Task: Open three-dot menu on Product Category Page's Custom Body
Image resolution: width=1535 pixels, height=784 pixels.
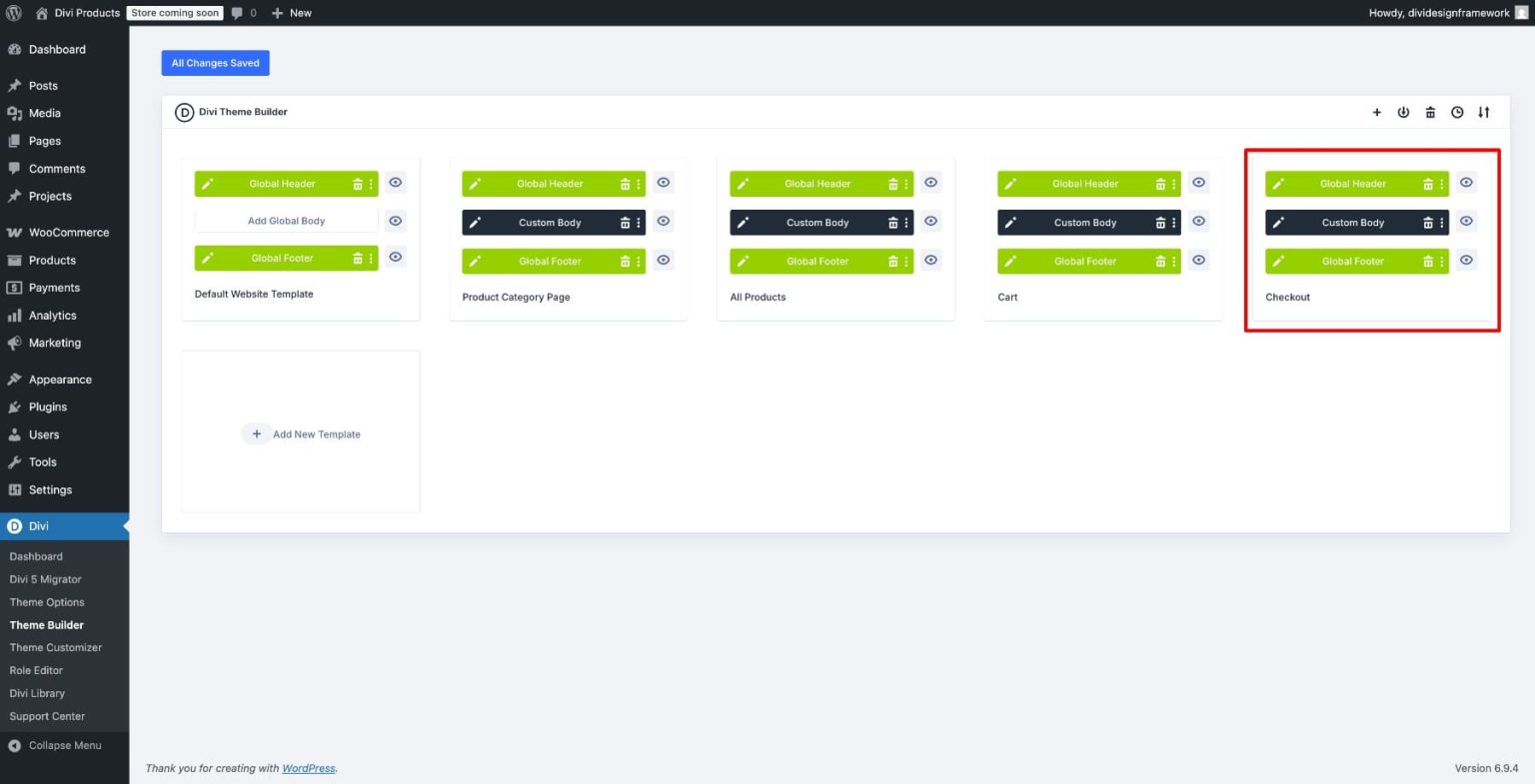Action: 639,223
